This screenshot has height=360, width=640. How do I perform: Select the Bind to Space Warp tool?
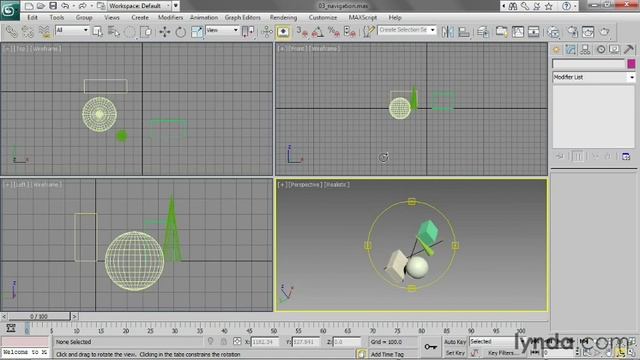tap(44, 31)
